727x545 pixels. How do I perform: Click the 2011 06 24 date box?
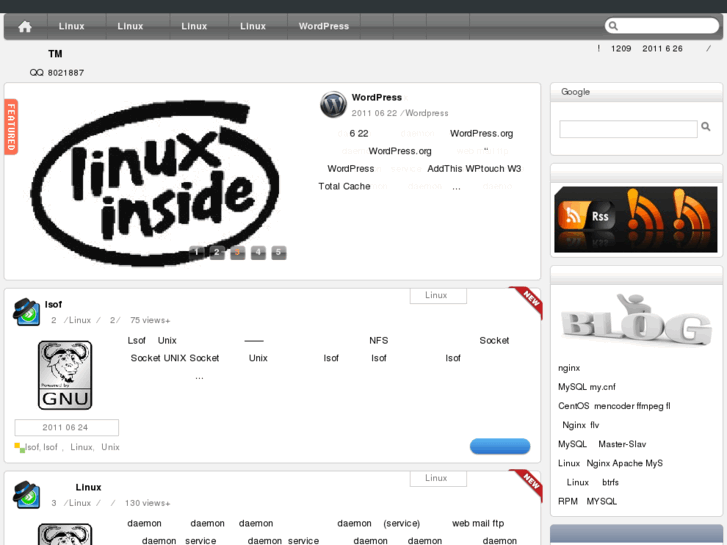pyautogui.click(x=66, y=428)
